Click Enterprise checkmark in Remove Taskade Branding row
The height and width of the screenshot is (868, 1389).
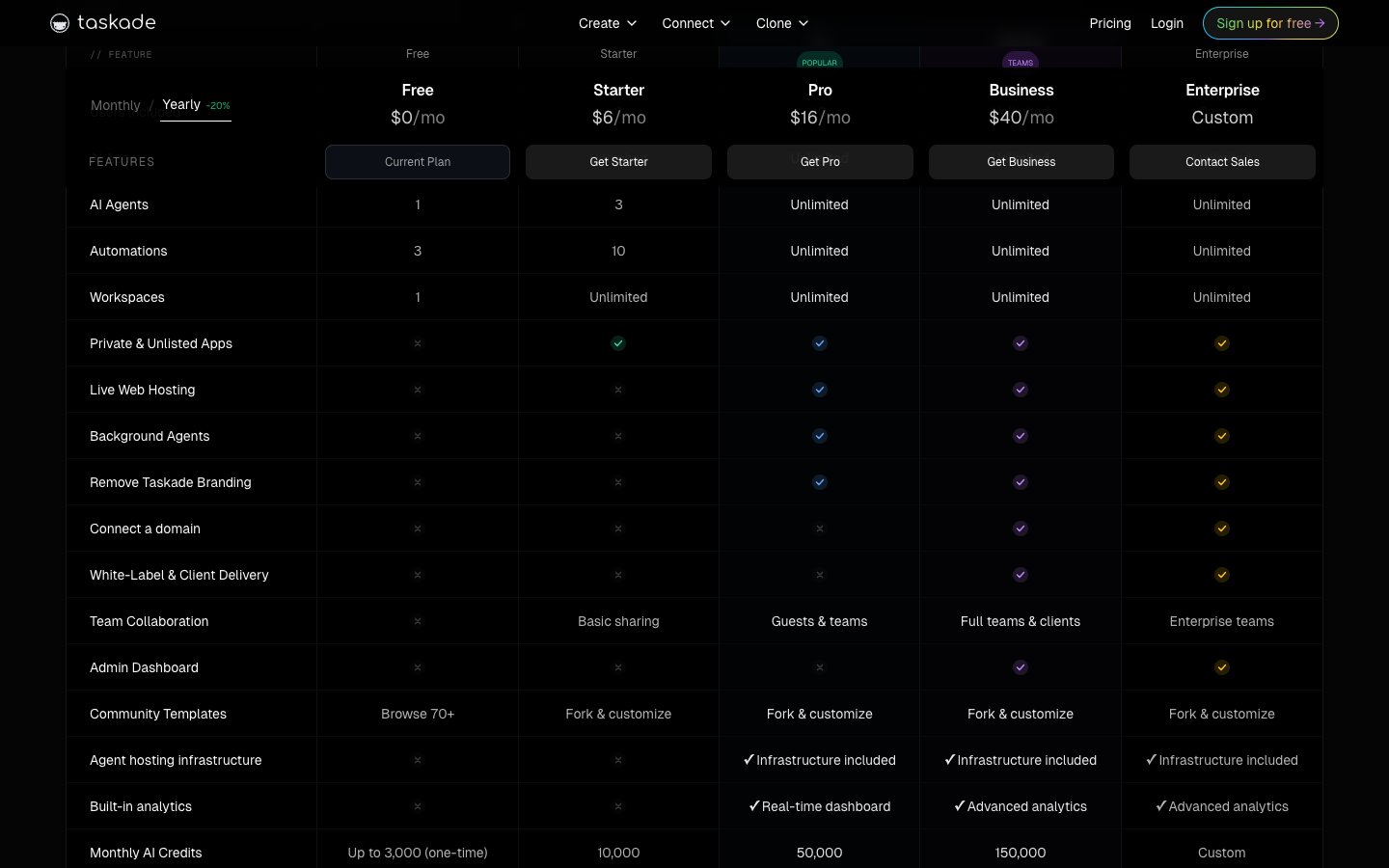(x=1221, y=482)
